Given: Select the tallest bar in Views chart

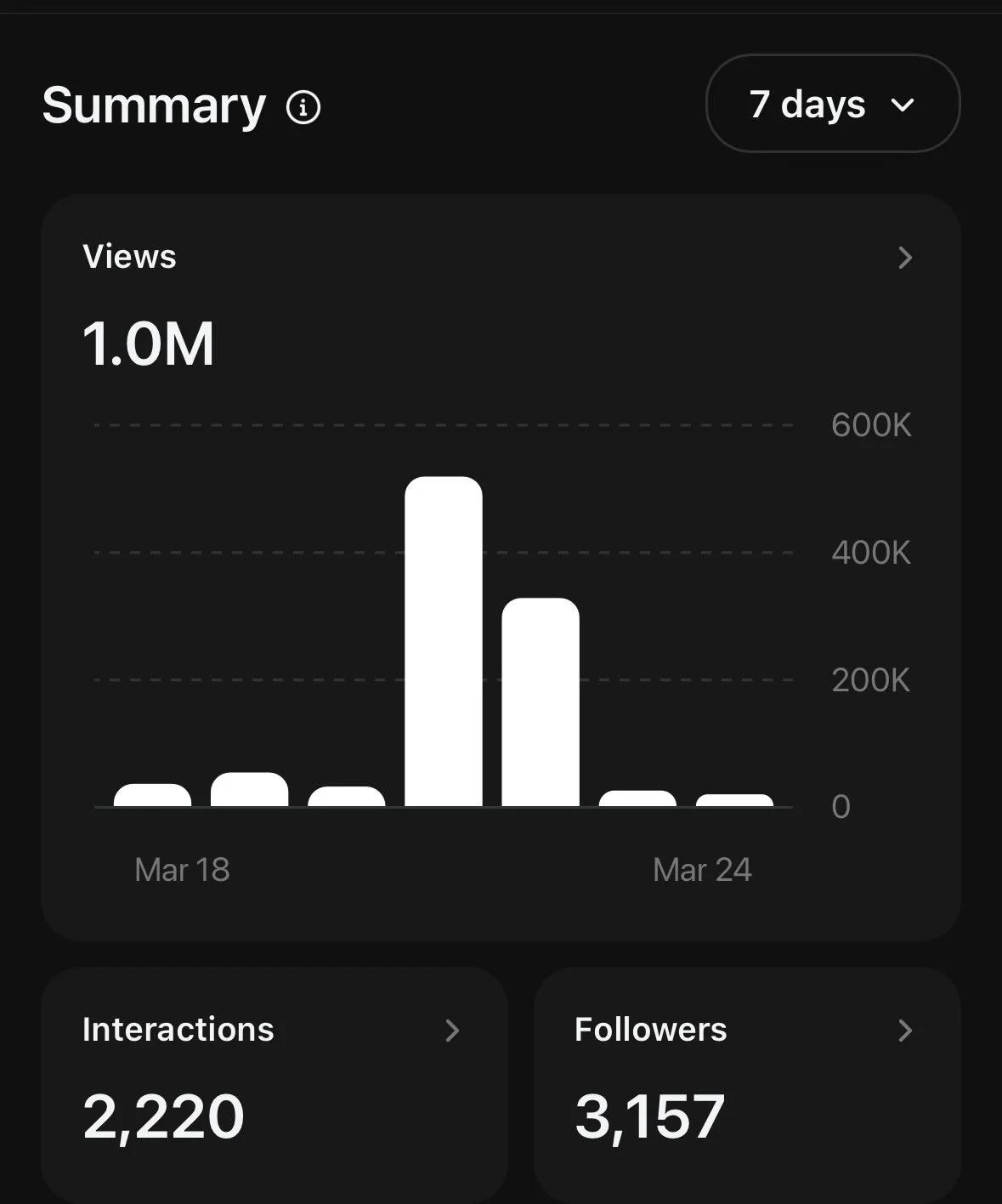Looking at the screenshot, I should click(x=444, y=642).
